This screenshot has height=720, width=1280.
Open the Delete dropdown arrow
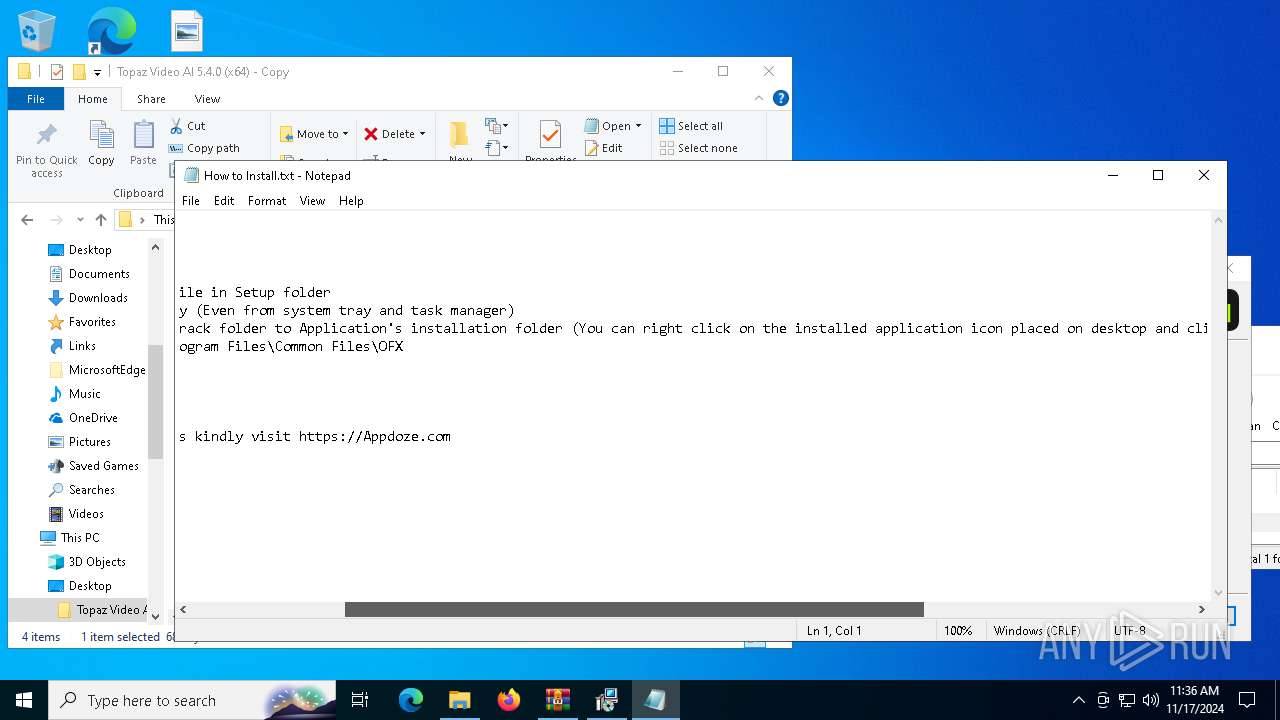coord(422,134)
